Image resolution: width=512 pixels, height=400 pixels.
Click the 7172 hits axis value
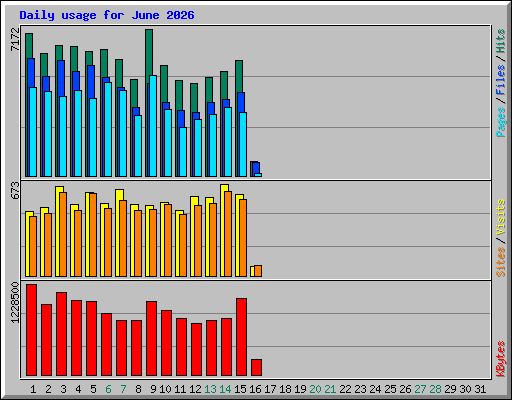pos(15,39)
